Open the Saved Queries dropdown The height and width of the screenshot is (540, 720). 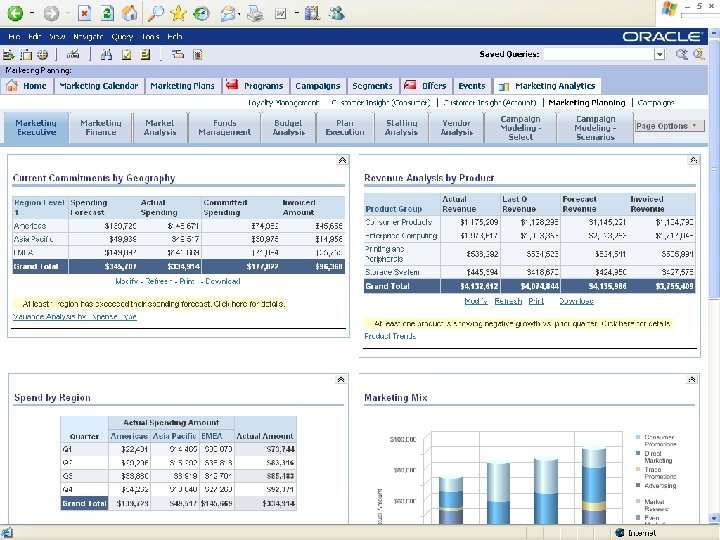[x=659, y=54]
